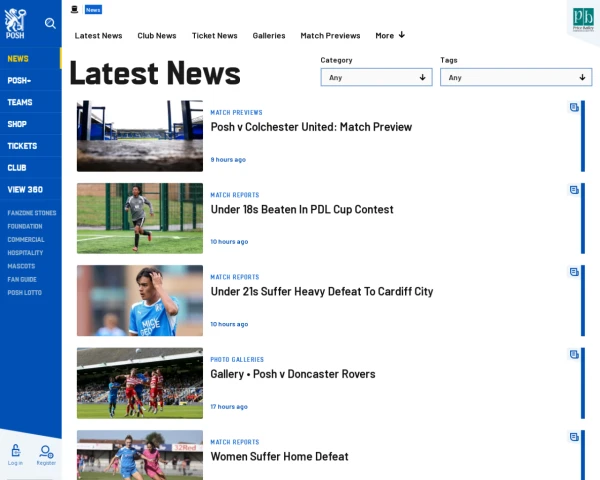Click Under 18s player running thumbnail
Screen dimensions: 600x480
[x=140, y=218]
